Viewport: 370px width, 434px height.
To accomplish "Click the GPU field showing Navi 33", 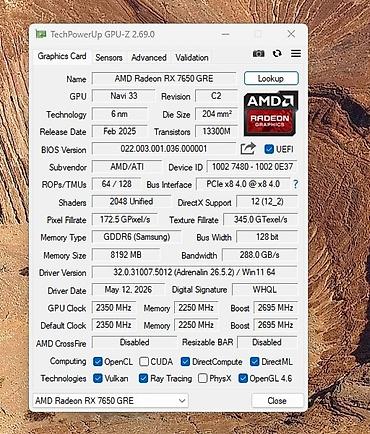I will pos(124,96).
